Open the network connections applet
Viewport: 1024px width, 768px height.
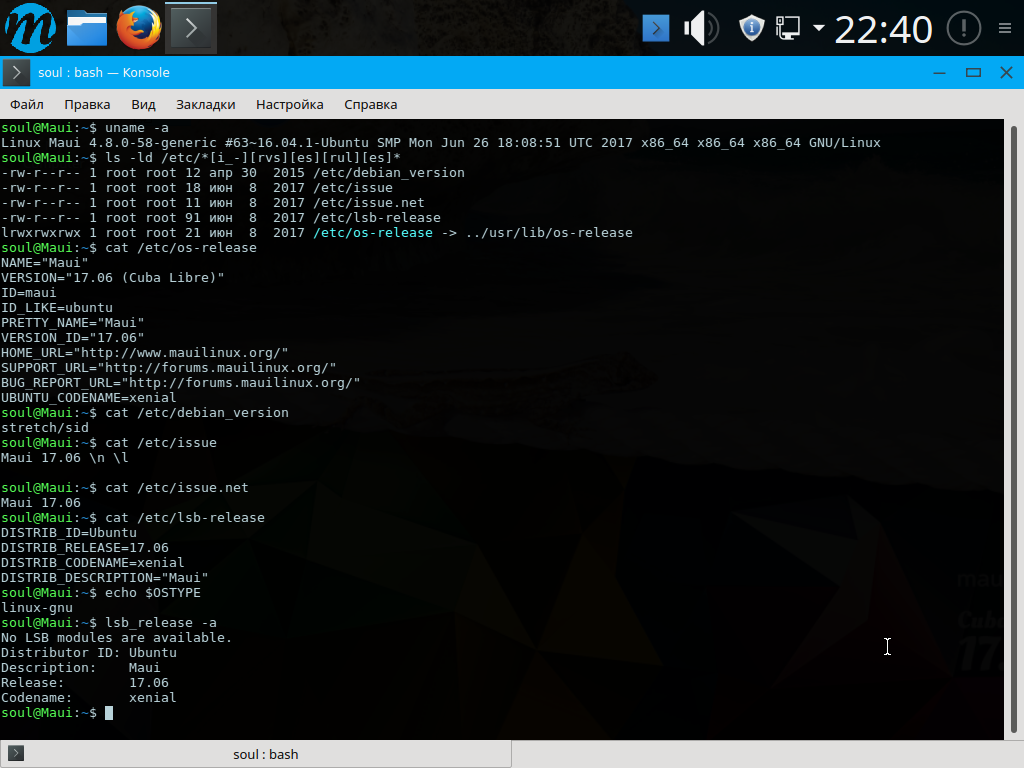pyautogui.click(x=788, y=29)
